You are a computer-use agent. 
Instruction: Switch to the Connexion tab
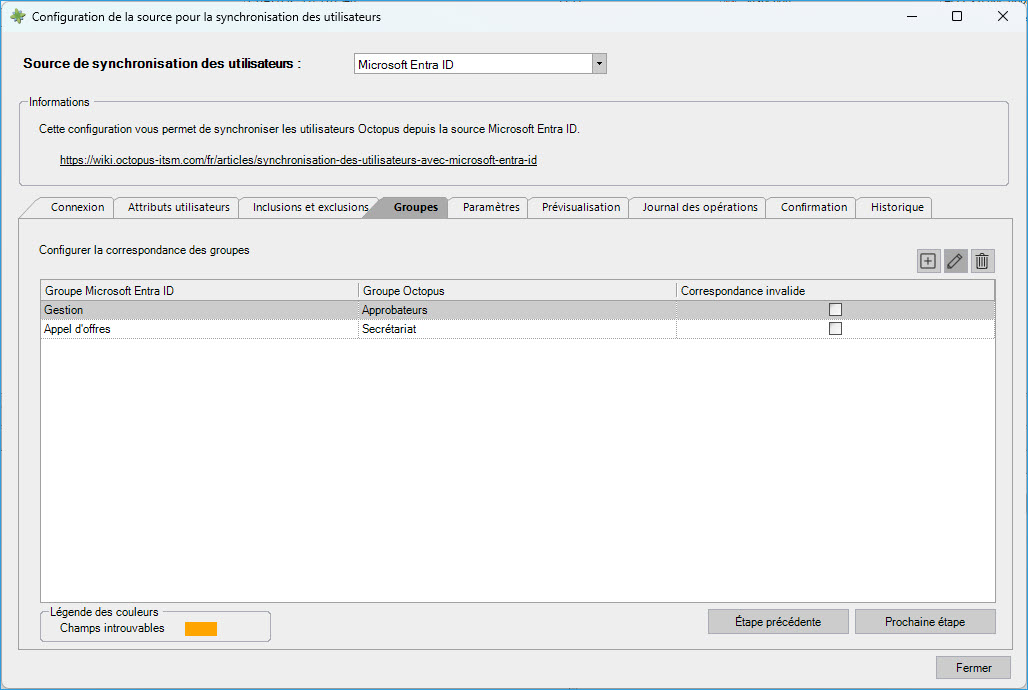pos(77,207)
